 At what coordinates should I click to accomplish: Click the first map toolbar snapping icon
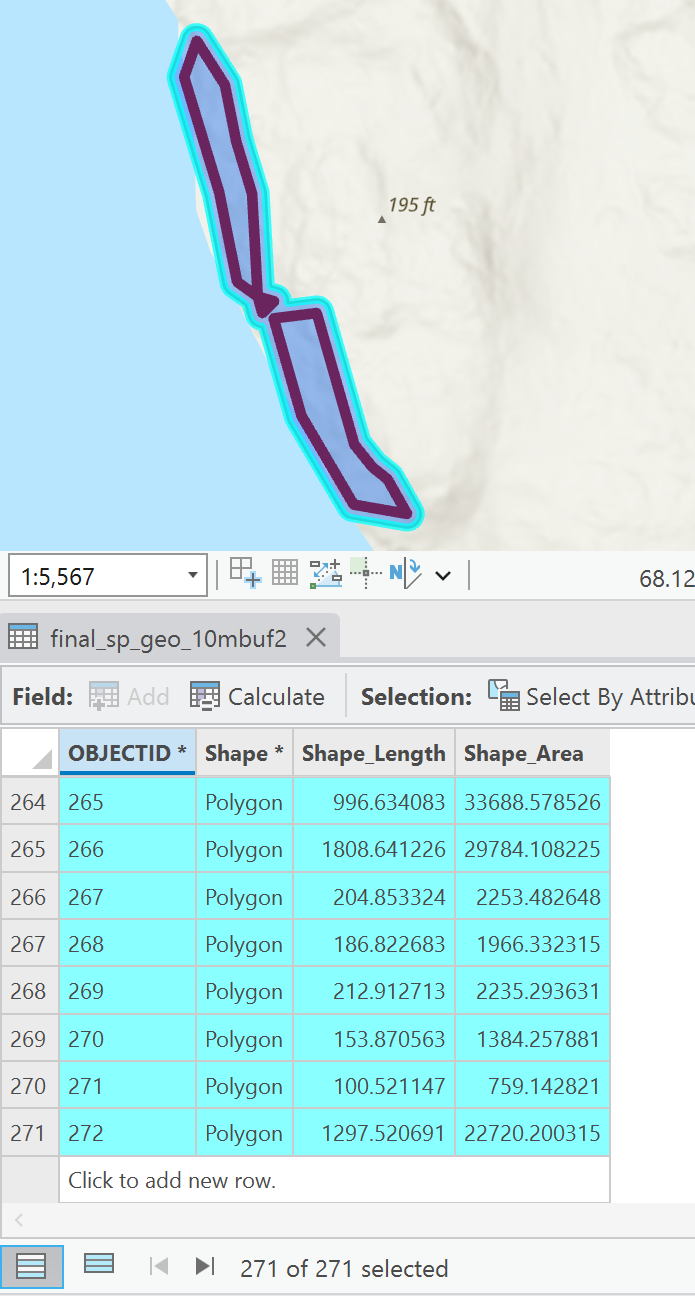(245, 573)
